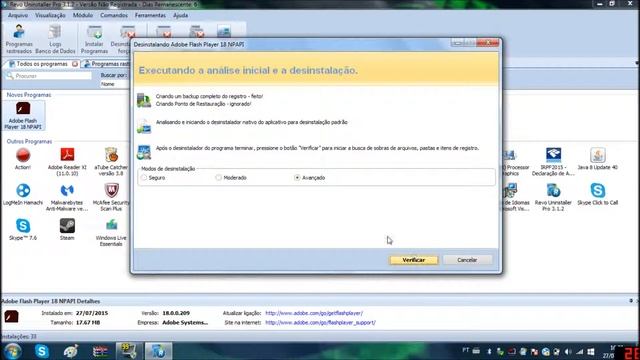The image size is (640, 360).
Task: Select aTube Catcher program icon
Action: pyautogui.click(x=111, y=162)
